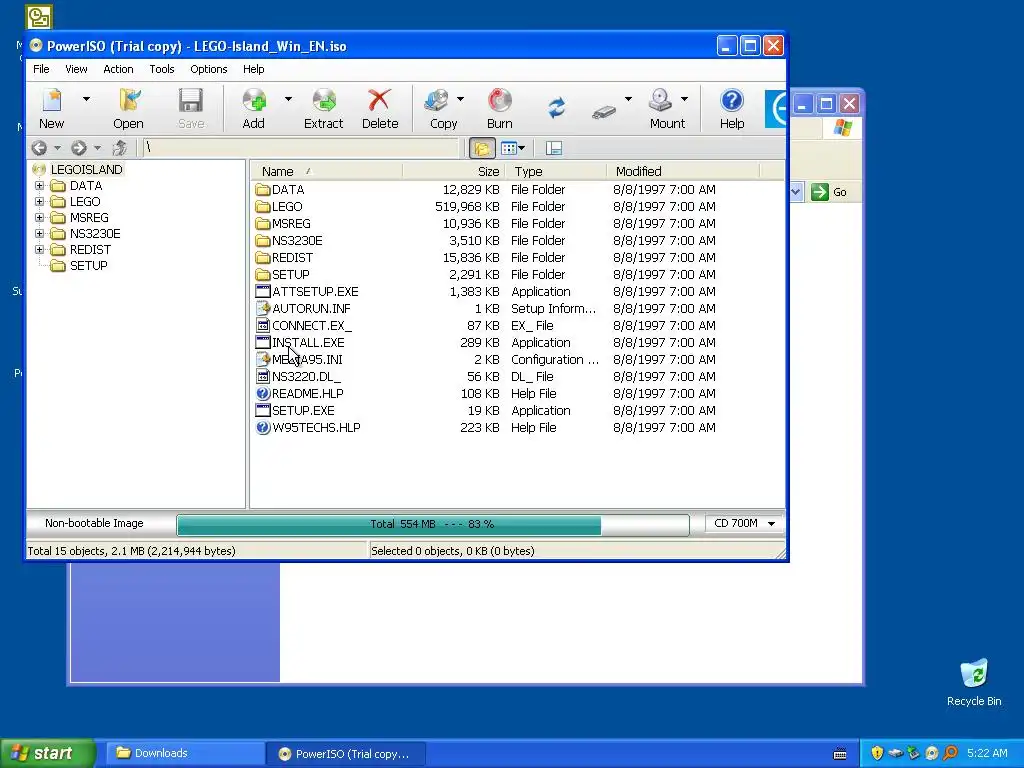Viewport: 1024px width, 768px height.
Task: Toggle the properties pane icon
Action: point(554,148)
